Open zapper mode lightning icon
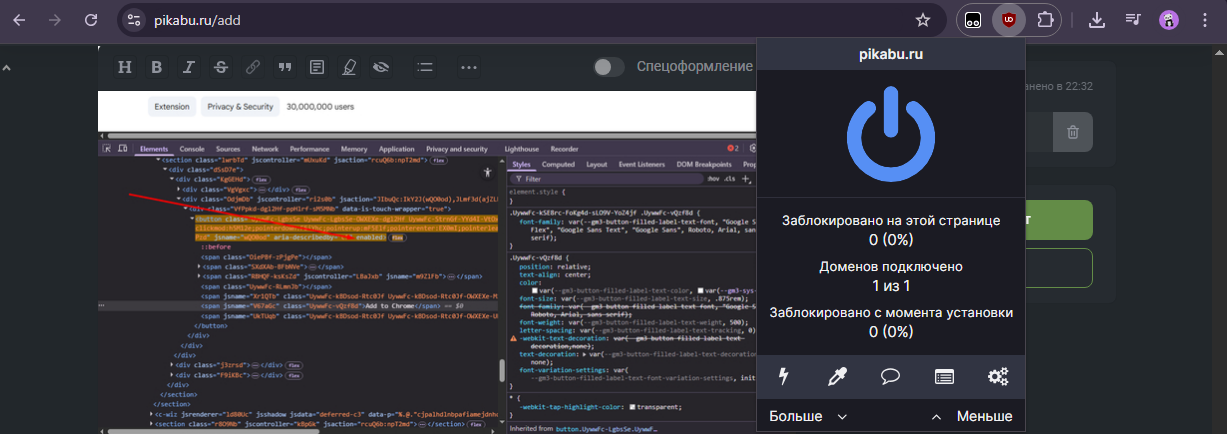Screen dimensions: 1227x434 (x=784, y=377)
